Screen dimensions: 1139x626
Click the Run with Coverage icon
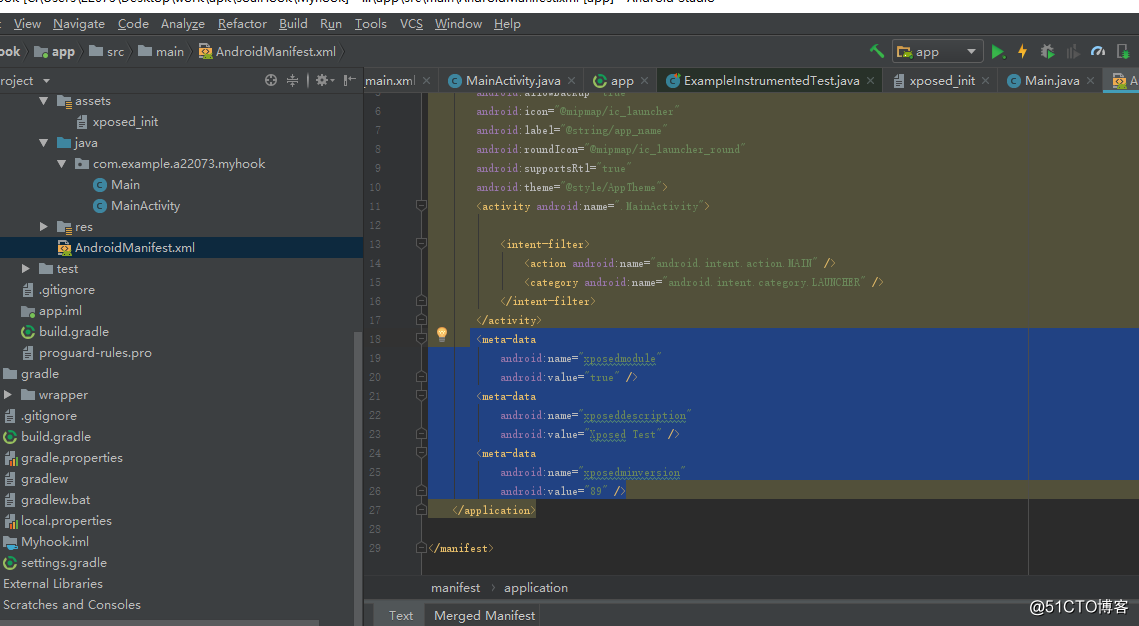[1072, 52]
